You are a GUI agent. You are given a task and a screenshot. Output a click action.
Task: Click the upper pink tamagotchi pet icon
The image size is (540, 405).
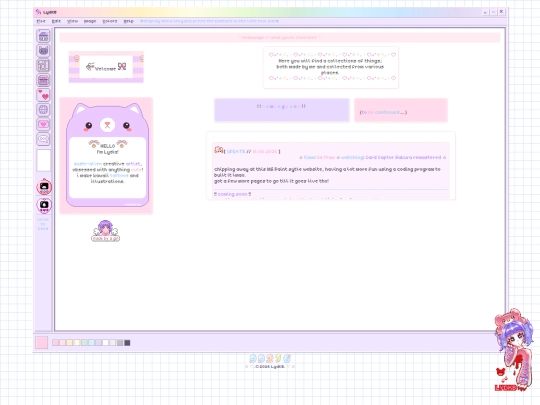click(x=44, y=187)
